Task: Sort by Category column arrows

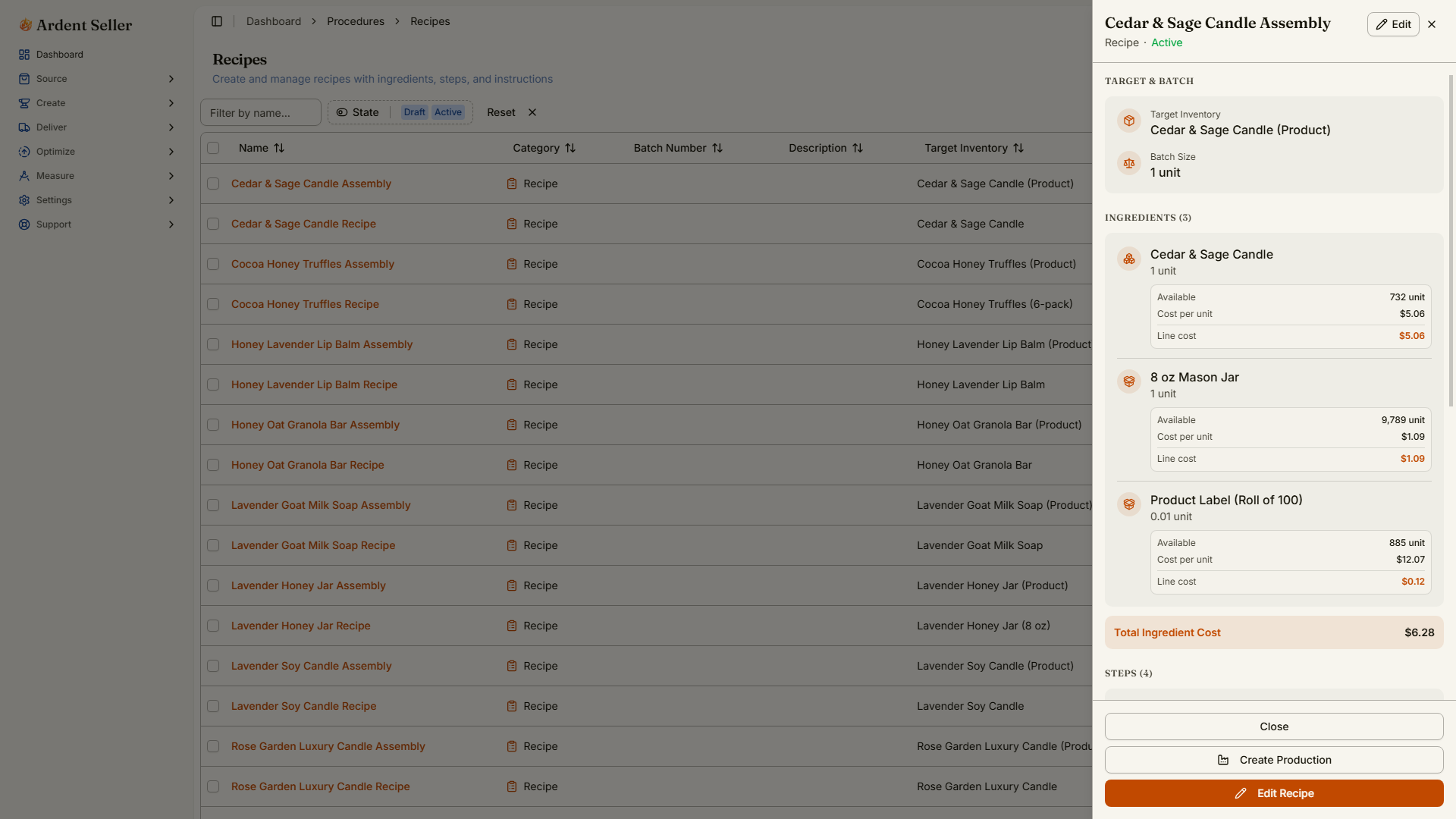Action: click(x=570, y=148)
